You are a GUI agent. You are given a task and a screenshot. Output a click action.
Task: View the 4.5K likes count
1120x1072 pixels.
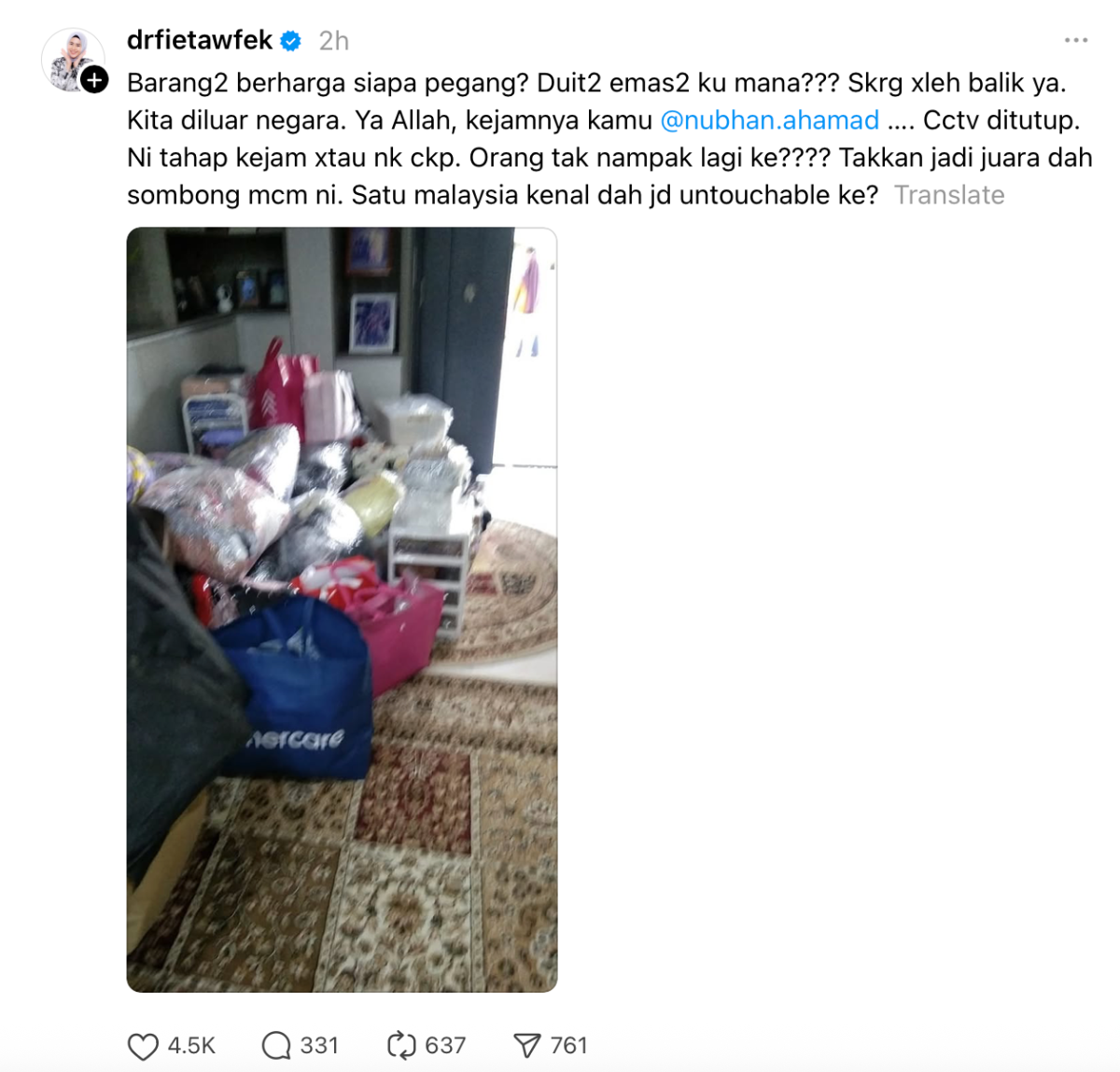tap(191, 1046)
